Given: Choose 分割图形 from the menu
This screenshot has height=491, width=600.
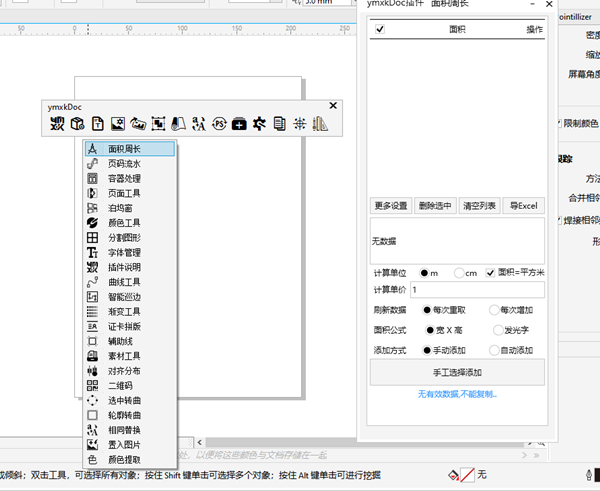Looking at the screenshot, I should 130,238.
